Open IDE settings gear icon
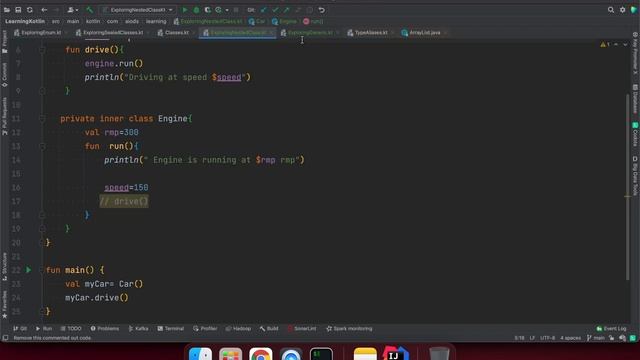Image resolution: width=640 pixels, height=360 pixels. (x=622, y=10)
